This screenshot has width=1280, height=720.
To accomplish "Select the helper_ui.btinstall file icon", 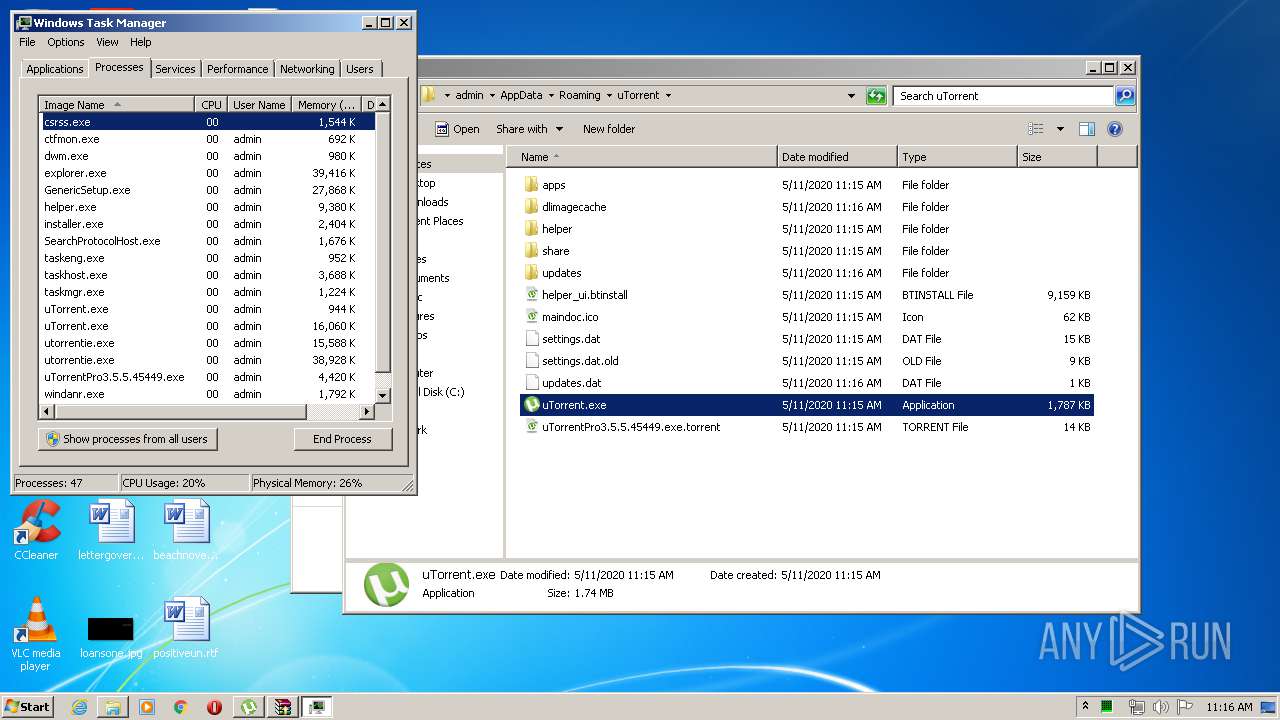I will click(x=531, y=295).
